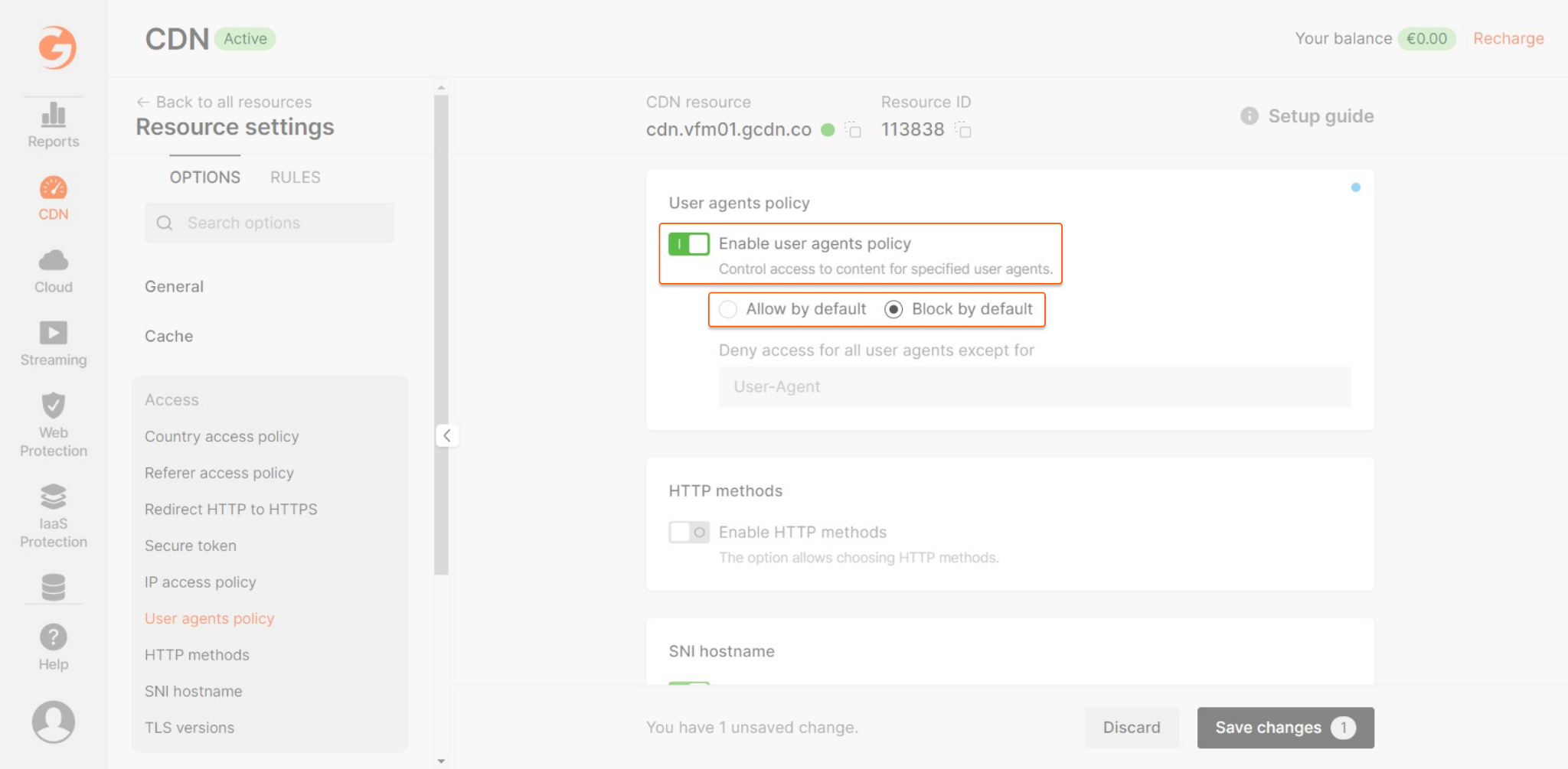This screenshot has height=769, width=1568.
Task: Open the Cloud section
Action: click(54, 269)
